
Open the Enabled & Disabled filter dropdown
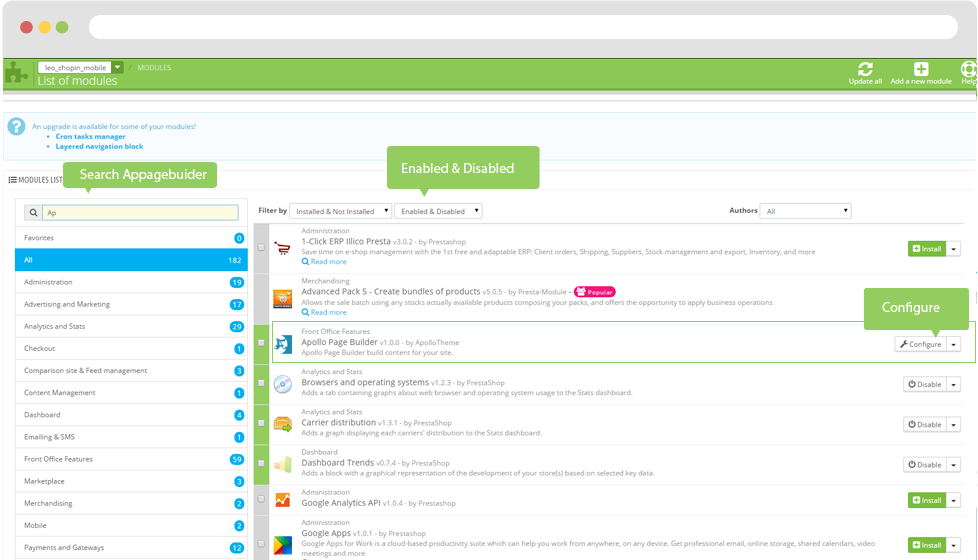coord(438,211)
